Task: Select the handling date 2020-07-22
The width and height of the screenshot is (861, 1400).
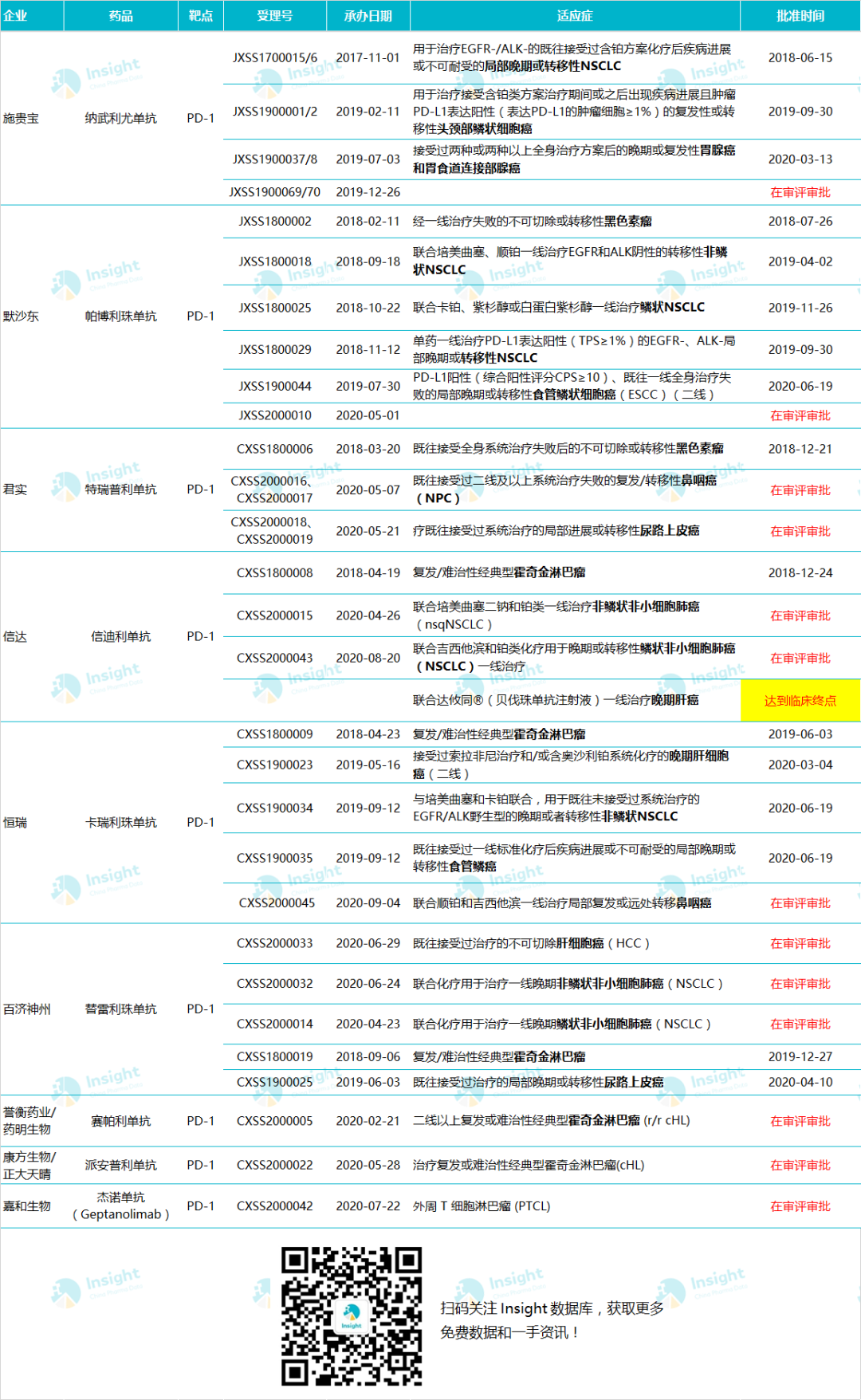Action: [x=368, y=1205]
